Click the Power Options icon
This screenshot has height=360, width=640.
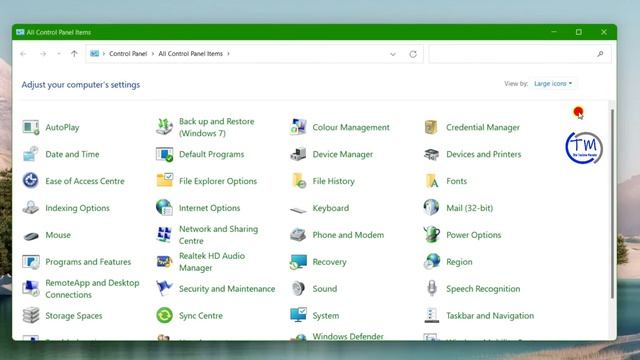pos(431,235)
